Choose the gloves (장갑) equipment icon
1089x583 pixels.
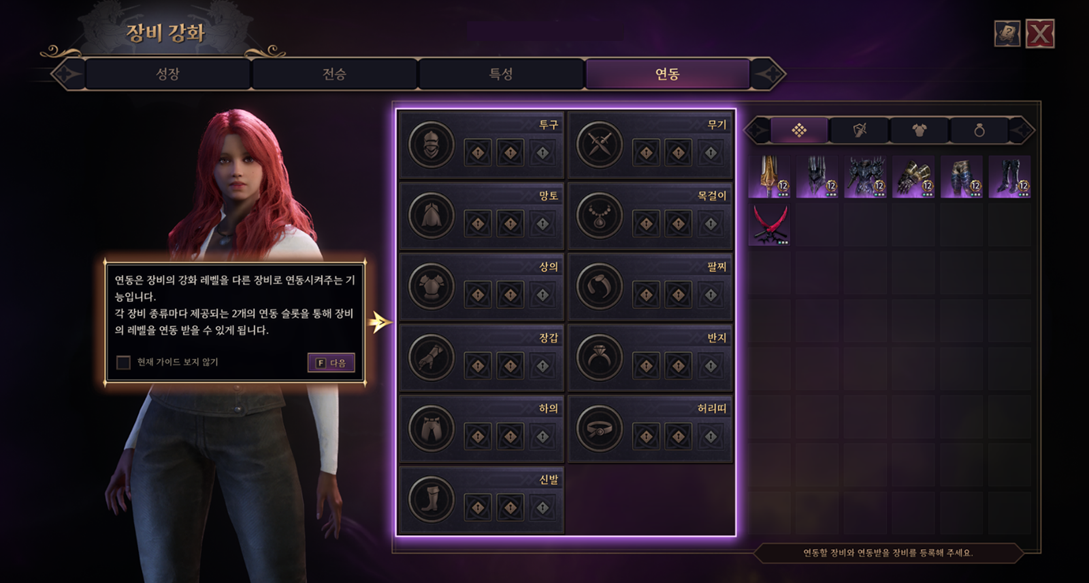click(x=431, y=357)
